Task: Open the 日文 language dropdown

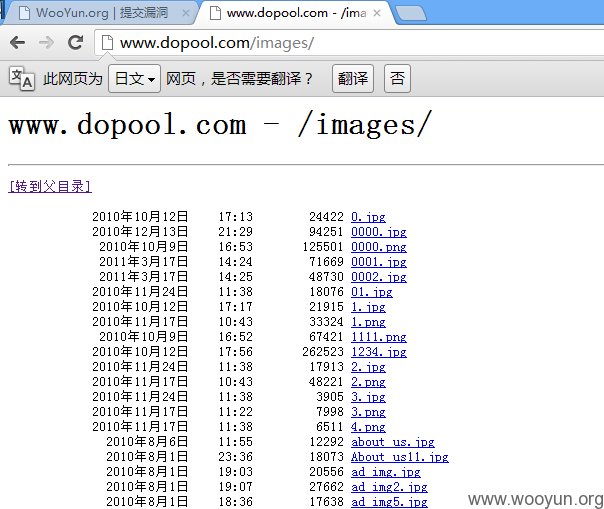Action: coord(134,79)
